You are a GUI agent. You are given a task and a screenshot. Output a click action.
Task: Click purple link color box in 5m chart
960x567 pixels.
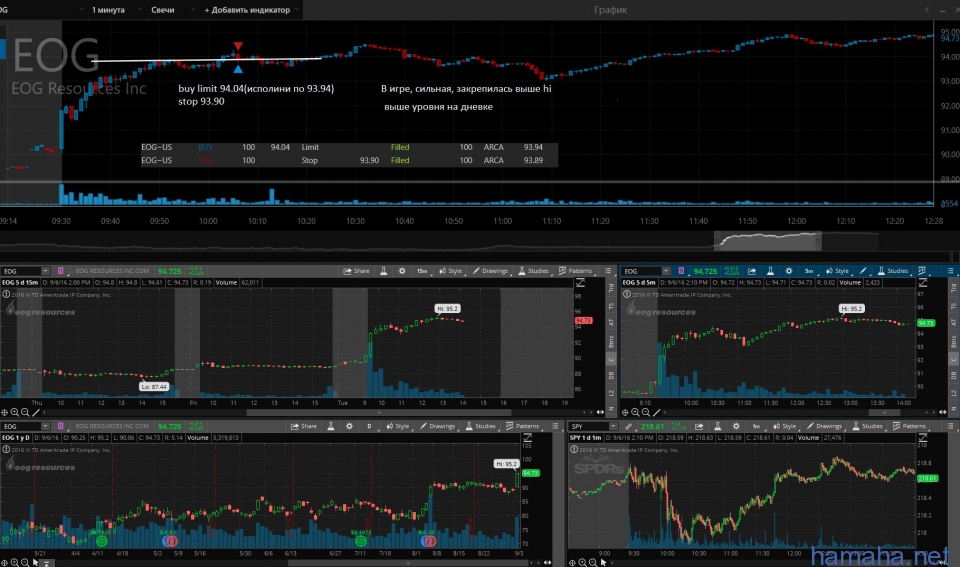coord(681,271)
